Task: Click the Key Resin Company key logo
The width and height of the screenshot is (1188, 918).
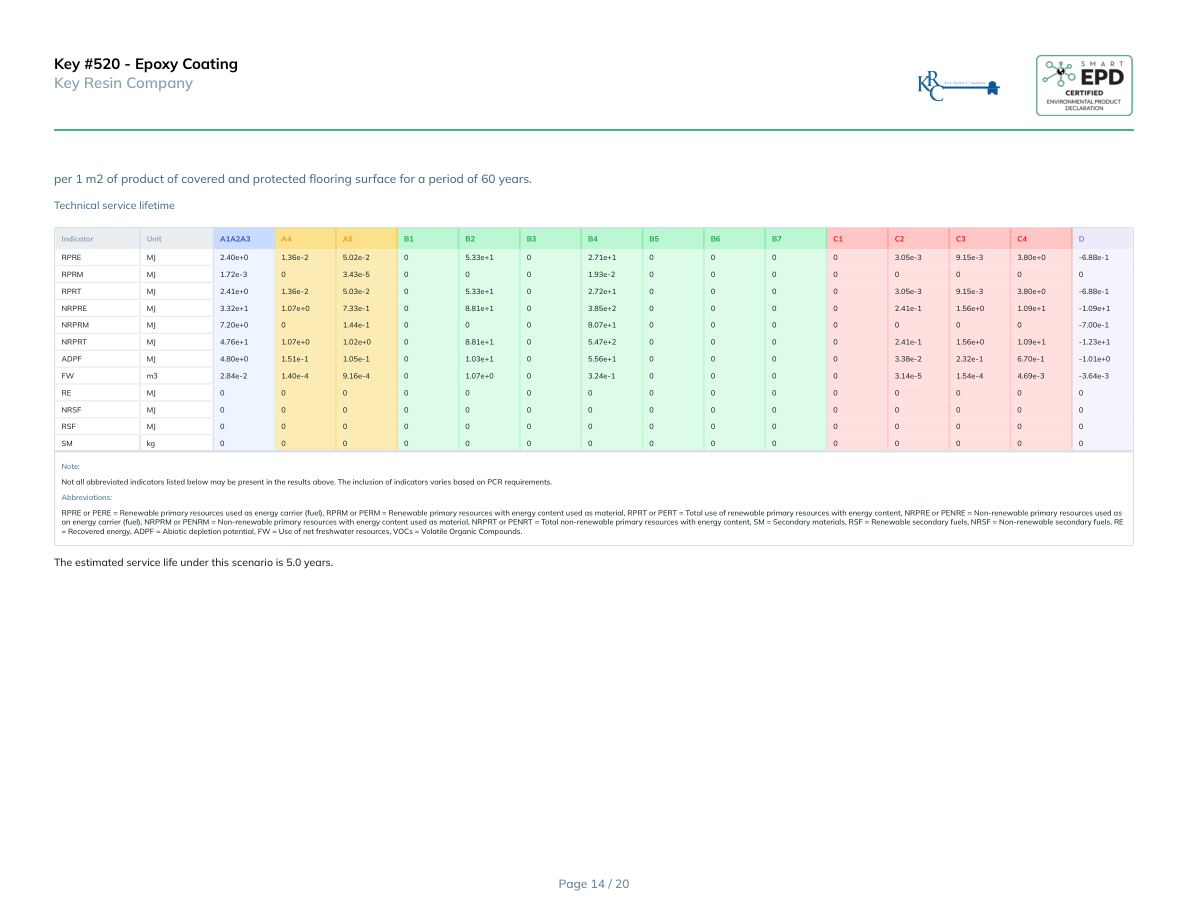Action: (958, 86)
